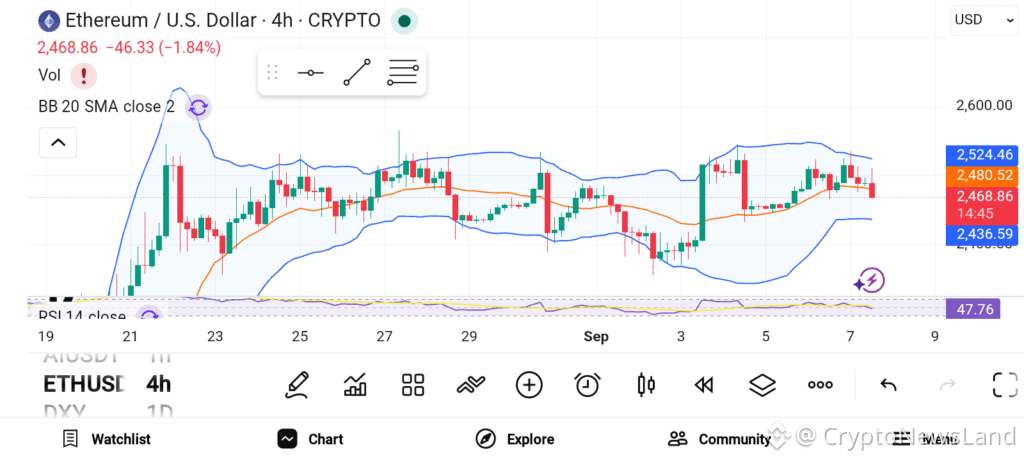Image resolution: width=1024 pixels, height=461 pixels.
Task: Create alert using the alarm clock icon
Action: tap(588, 385)
